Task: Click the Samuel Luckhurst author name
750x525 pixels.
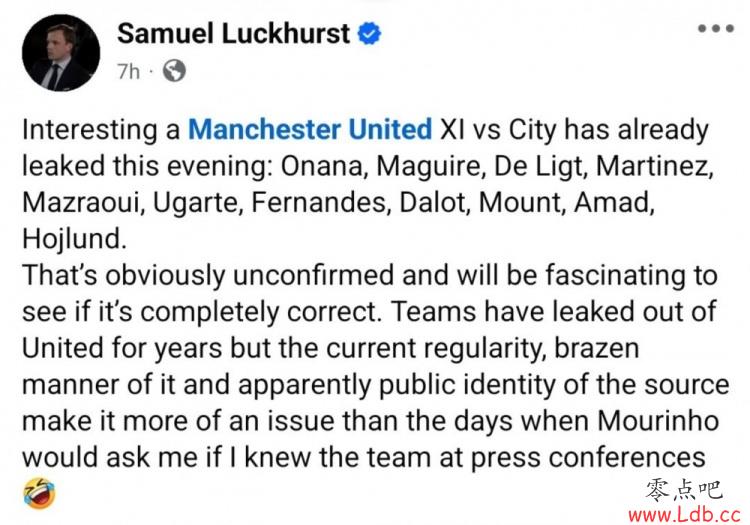Action: (233, 33)
